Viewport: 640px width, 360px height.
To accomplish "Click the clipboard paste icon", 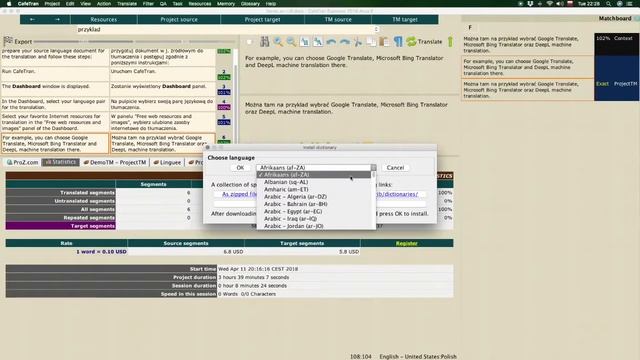I will point(384,41).
